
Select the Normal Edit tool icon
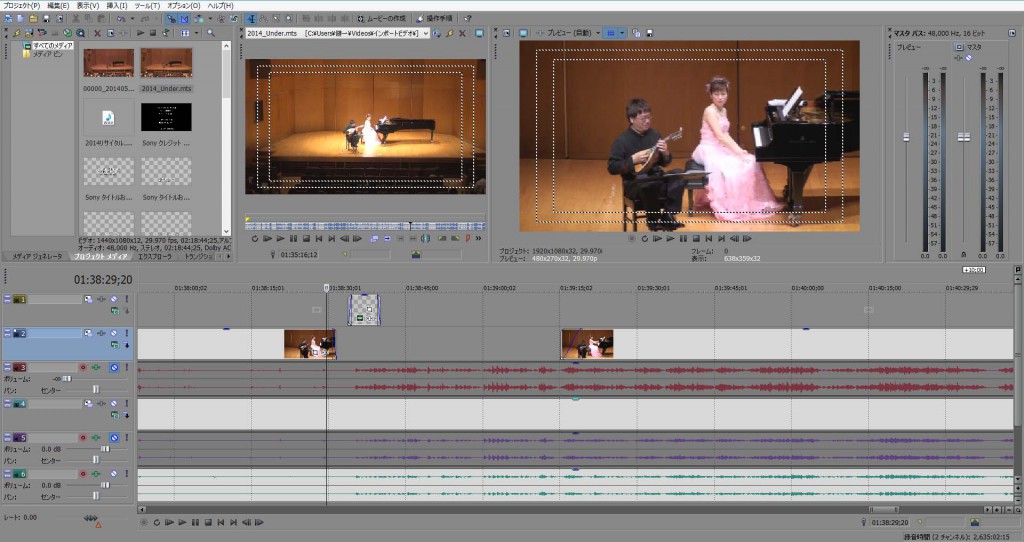coord(251,19)
